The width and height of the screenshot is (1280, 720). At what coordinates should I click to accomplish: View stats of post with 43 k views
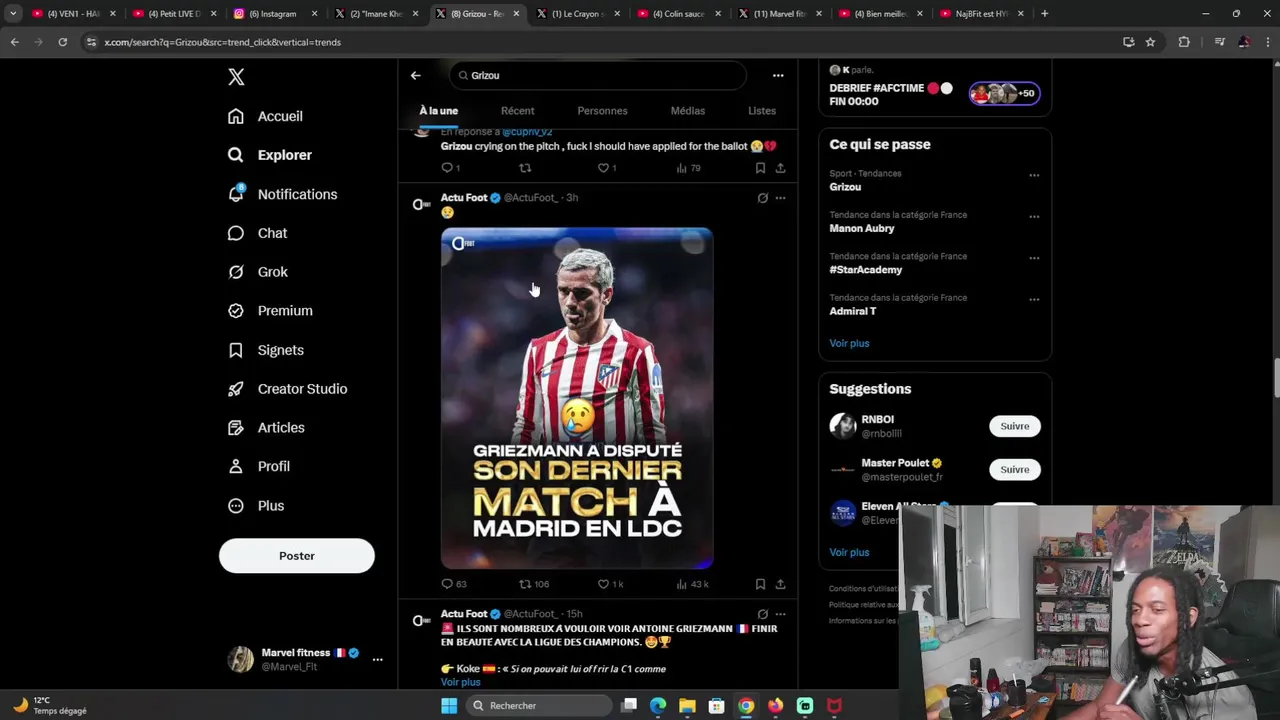pos(692,584)
